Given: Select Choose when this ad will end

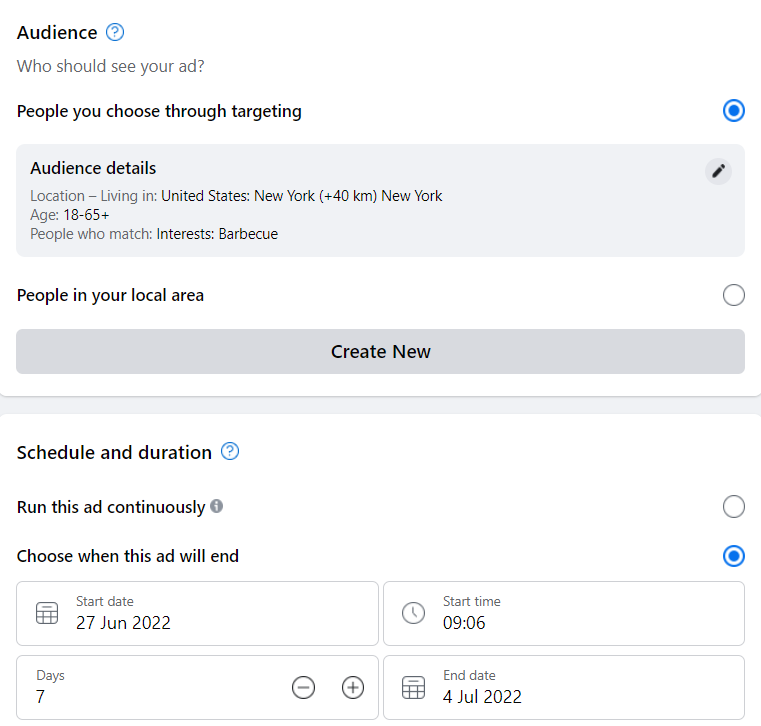Looking at the screenshot, I should pyautogui.click(x=733, y=556).
